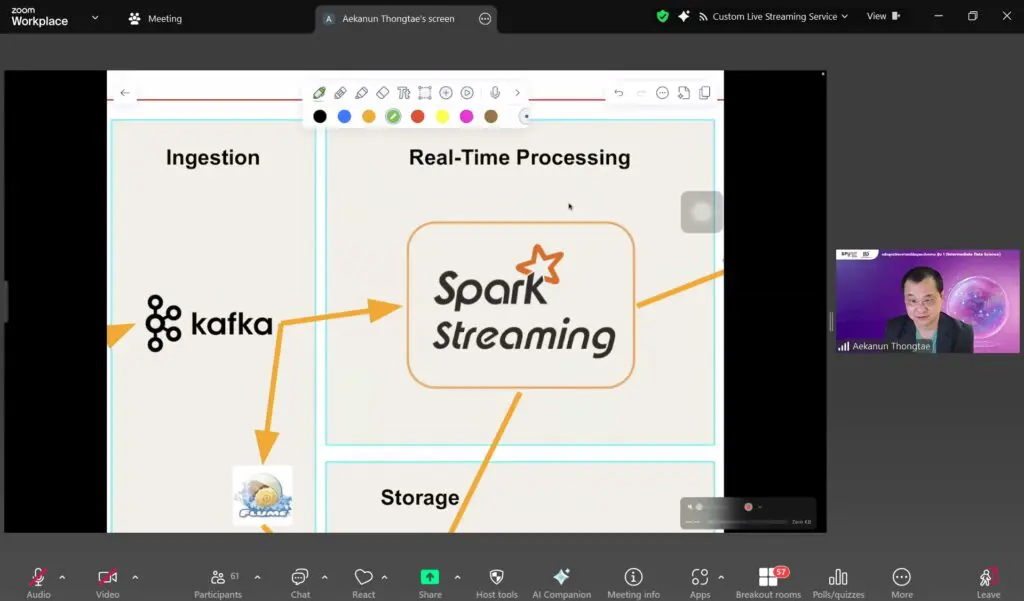This screenshot has width=1024, height=601.
Task: Choose the yellow pen color
Action: 442,116
